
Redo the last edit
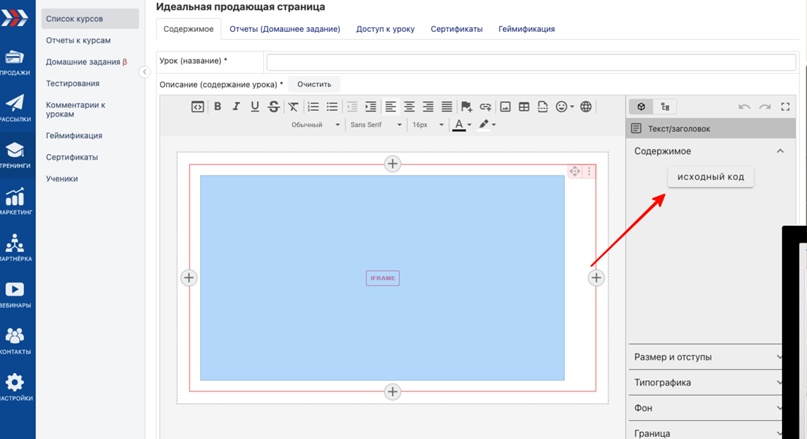765,107
